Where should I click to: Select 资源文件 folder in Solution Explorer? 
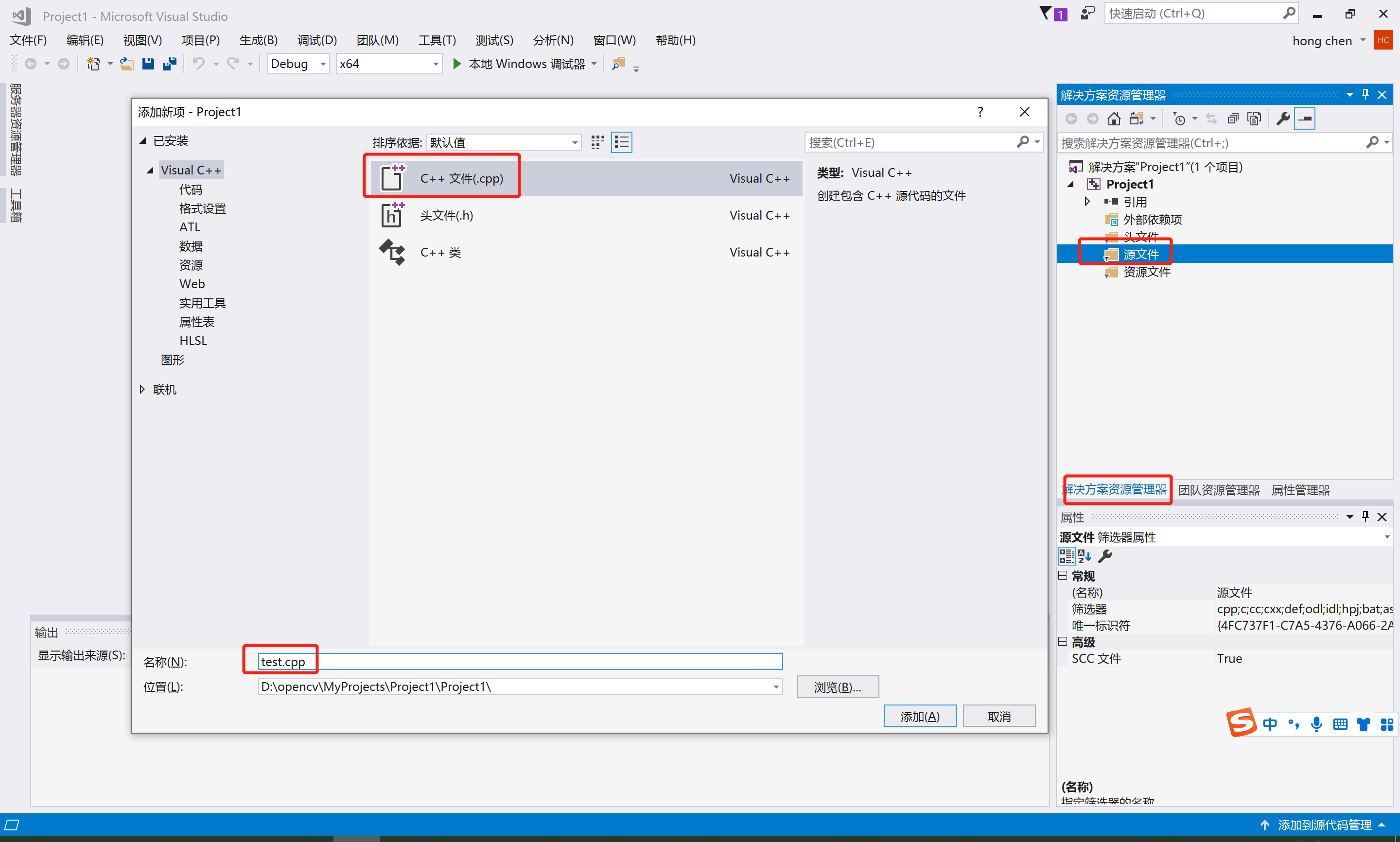(x=1146, y=273)
